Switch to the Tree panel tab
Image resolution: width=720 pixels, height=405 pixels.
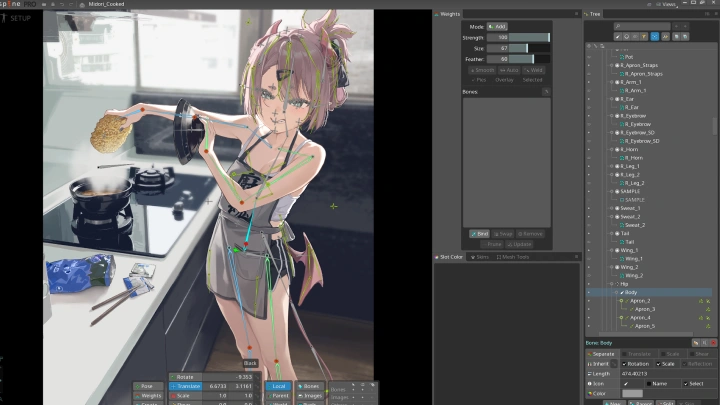(592, 14)
